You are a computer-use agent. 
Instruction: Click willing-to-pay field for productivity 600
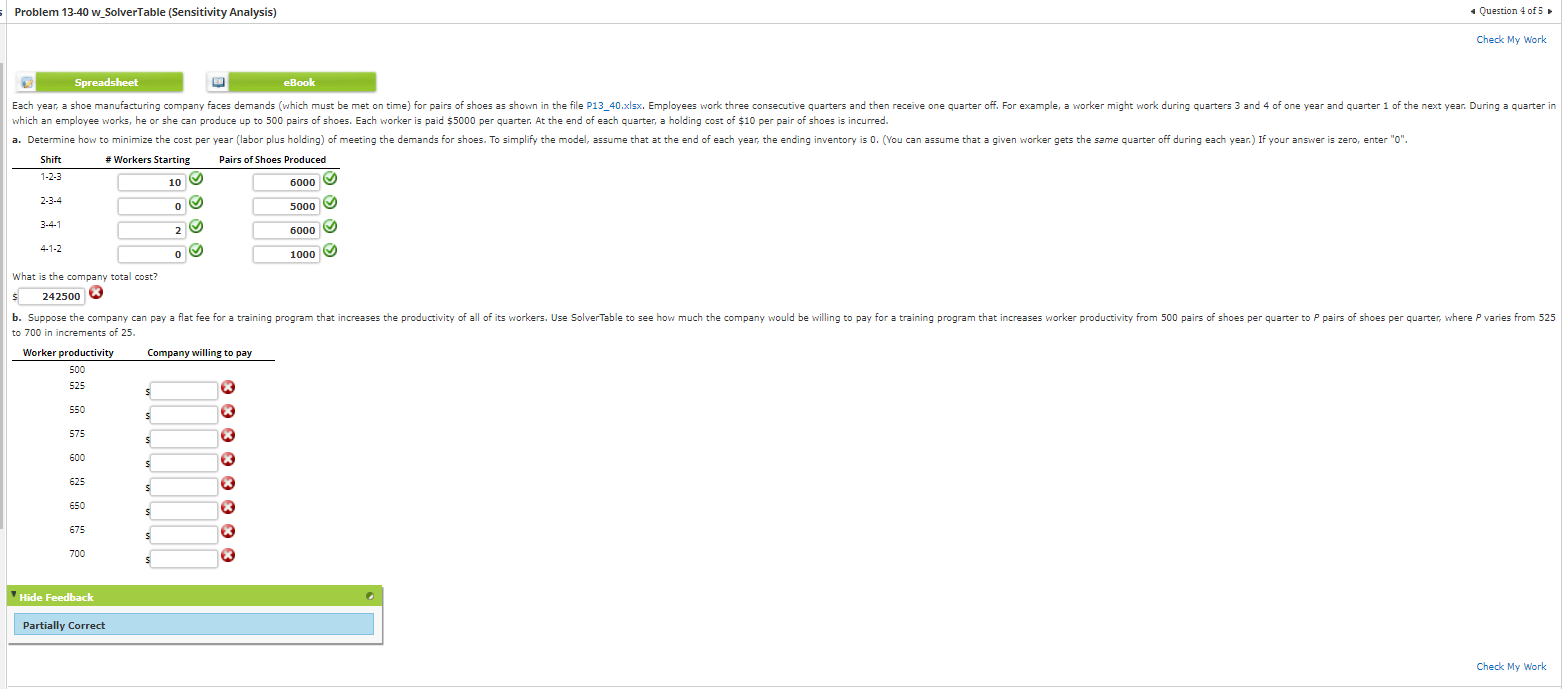pyautogui.click(x=184, y=462)
